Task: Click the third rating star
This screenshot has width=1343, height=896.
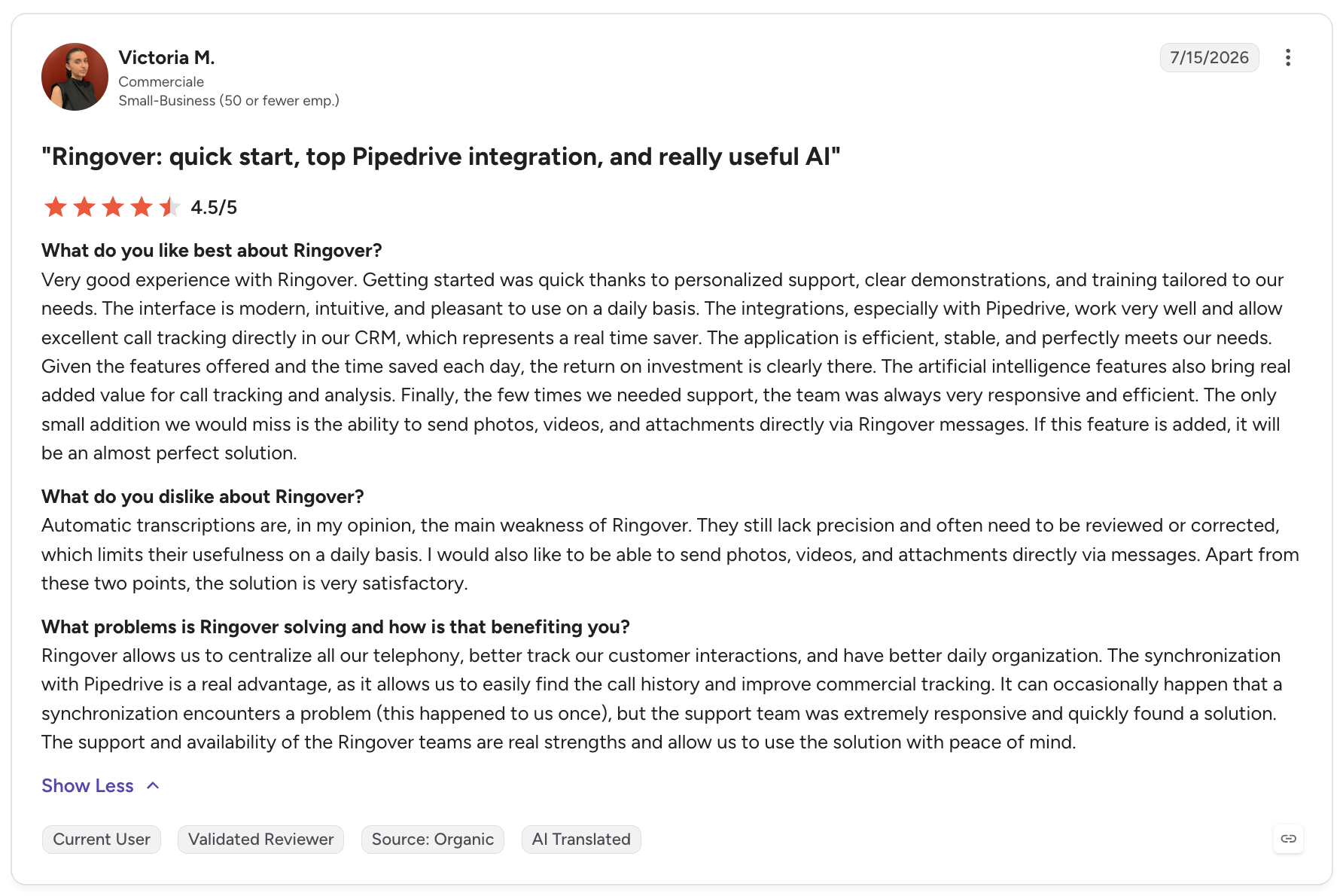Action: click(113, 207)
